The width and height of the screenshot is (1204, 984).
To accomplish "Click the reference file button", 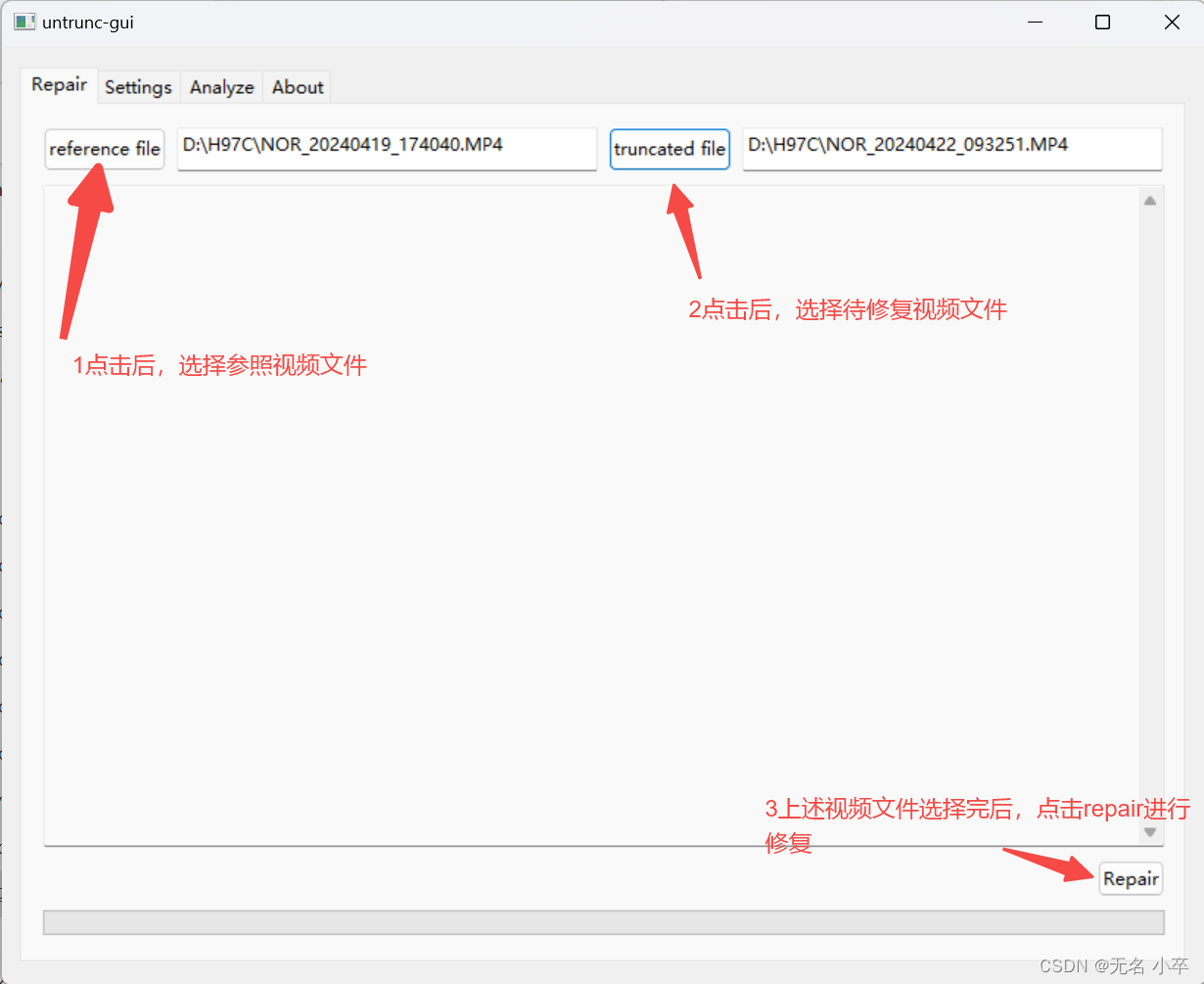I will point(104,149).
